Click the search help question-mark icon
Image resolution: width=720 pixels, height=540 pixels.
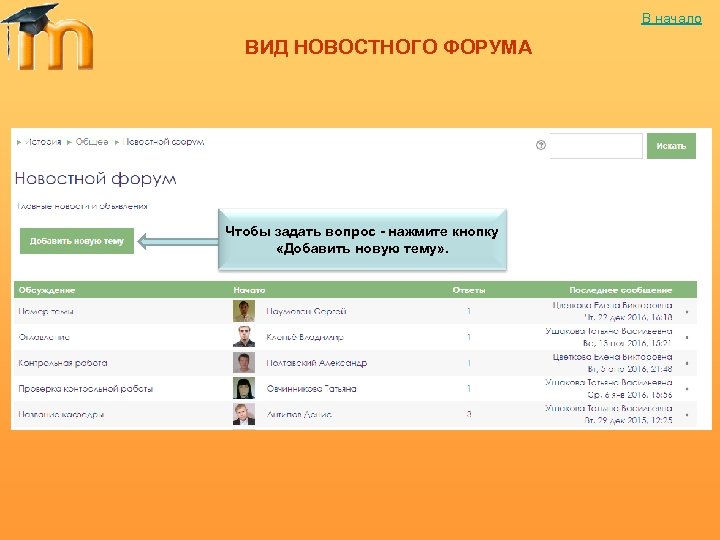point(541,145)
